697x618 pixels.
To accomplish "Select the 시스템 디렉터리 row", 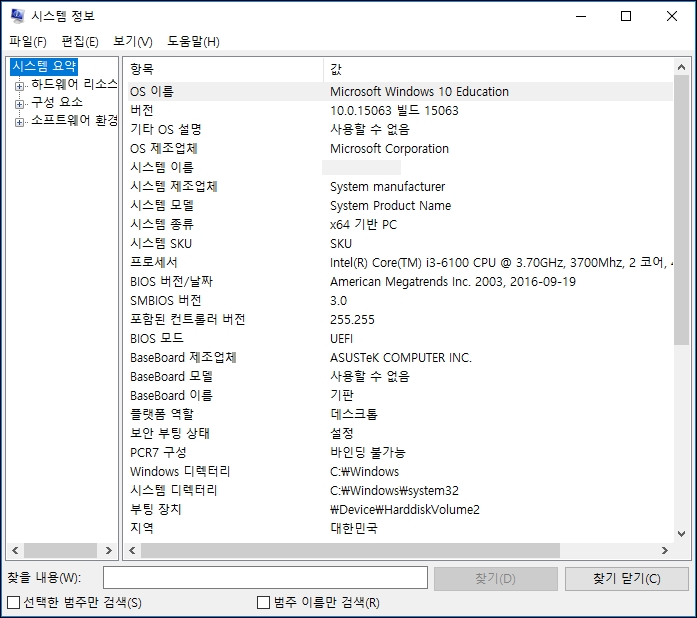I will pos(400,490).
